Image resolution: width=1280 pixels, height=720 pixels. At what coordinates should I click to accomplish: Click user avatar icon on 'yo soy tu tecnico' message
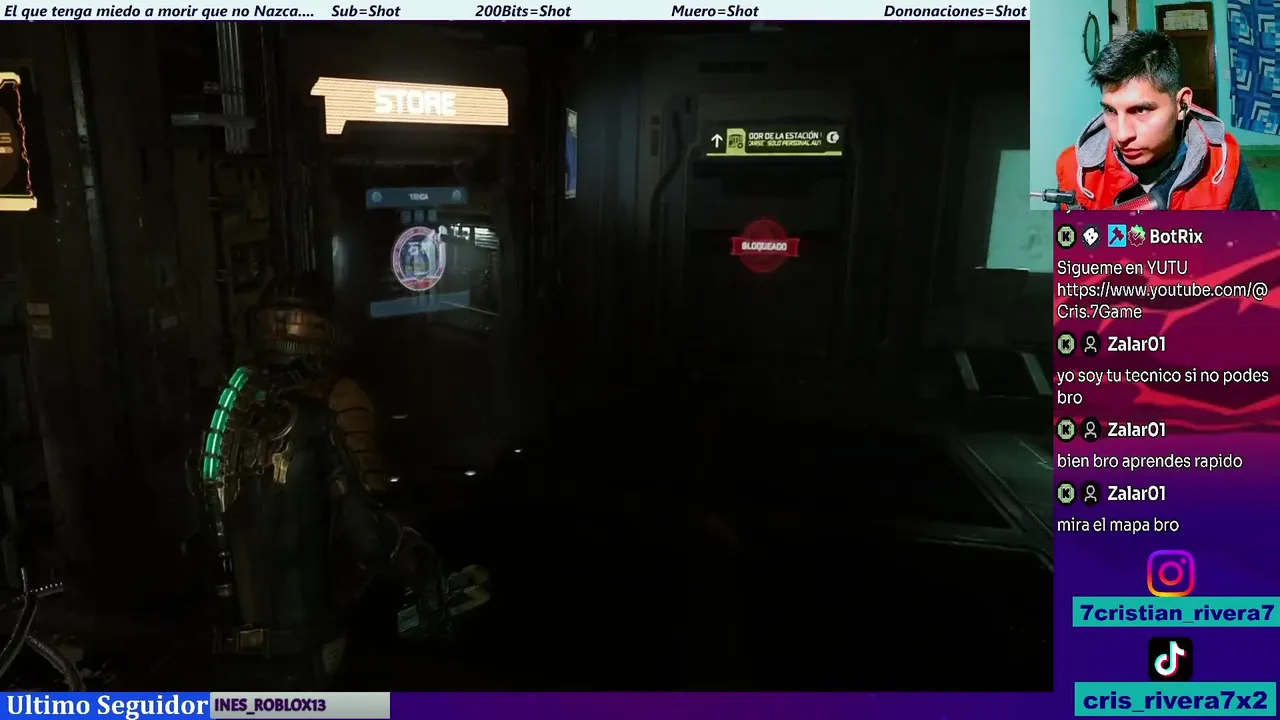[x=1091, y=344]
